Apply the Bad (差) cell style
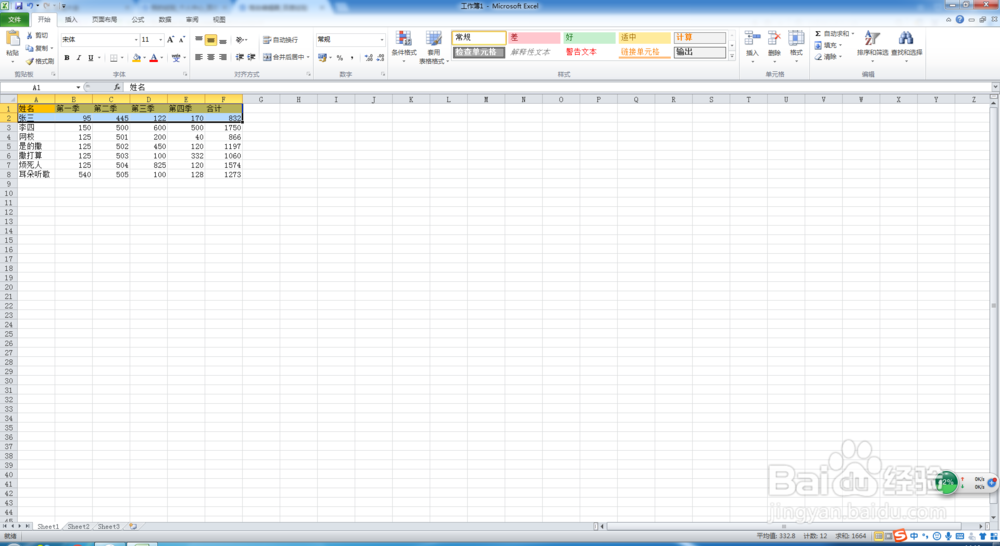 pyautogui.click(x=534, y=38)
